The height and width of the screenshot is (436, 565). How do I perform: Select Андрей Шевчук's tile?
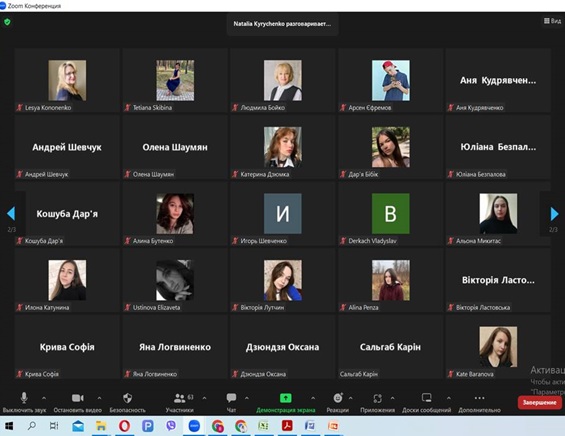[67, 147]
